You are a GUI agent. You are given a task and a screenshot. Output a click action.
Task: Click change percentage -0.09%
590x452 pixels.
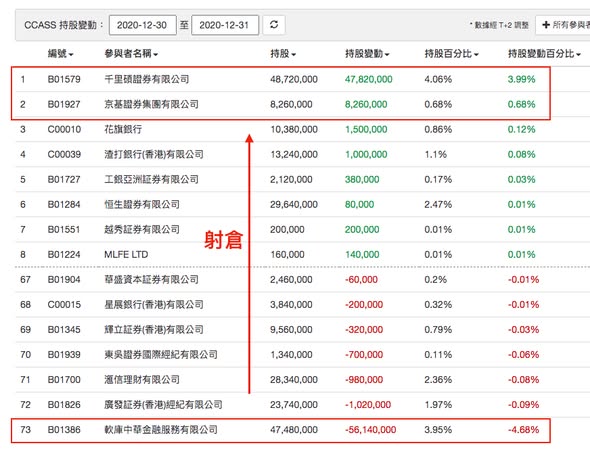(523, 405)
